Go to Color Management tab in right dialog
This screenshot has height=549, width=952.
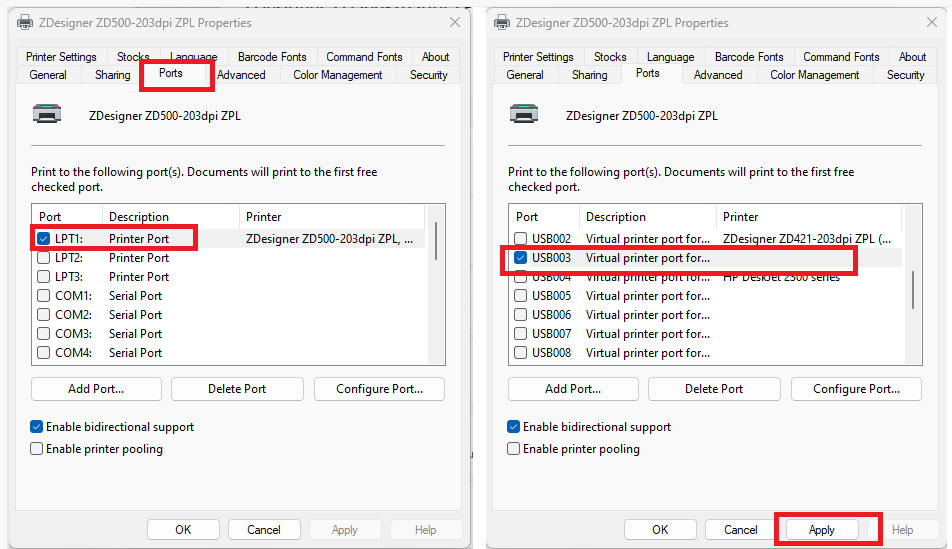815,75
